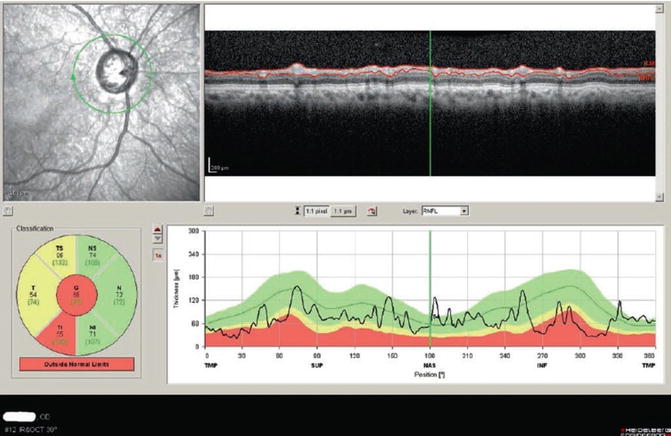Click the red reset icon beside scaling buttons
Screen dimensions: 671x436
coord(372,212)
